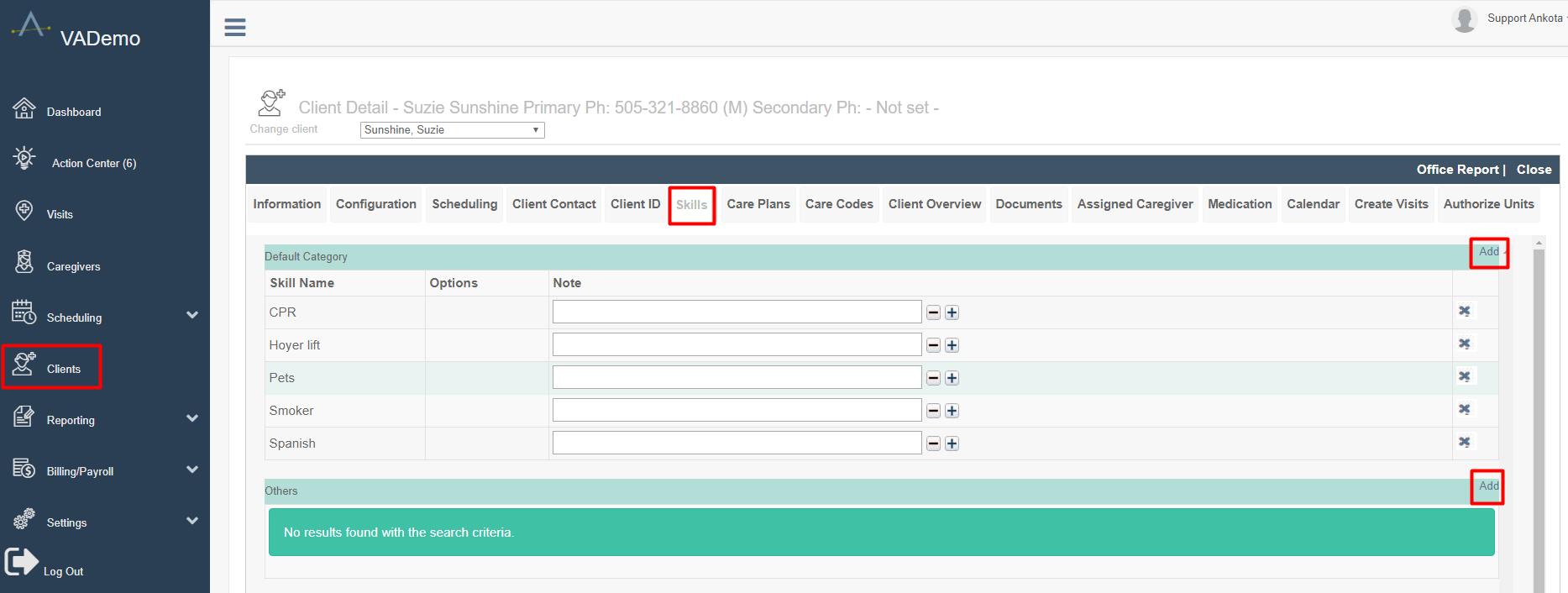
Task: Open Dashboard home icon
Action: point(24,108)
